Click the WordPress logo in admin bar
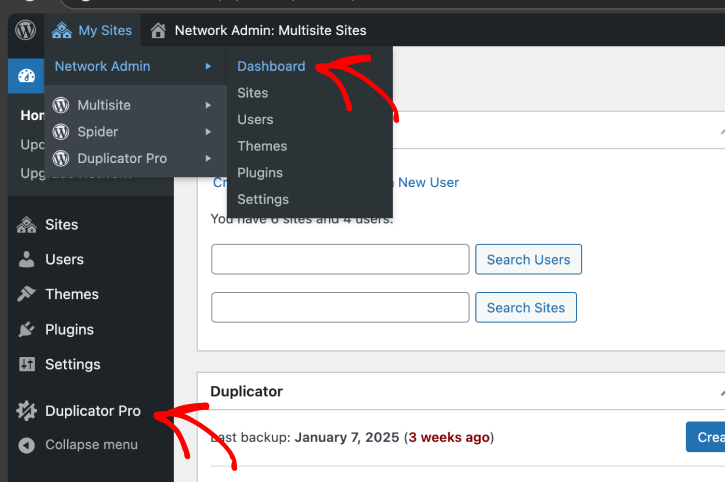 (x=25, y=30)
